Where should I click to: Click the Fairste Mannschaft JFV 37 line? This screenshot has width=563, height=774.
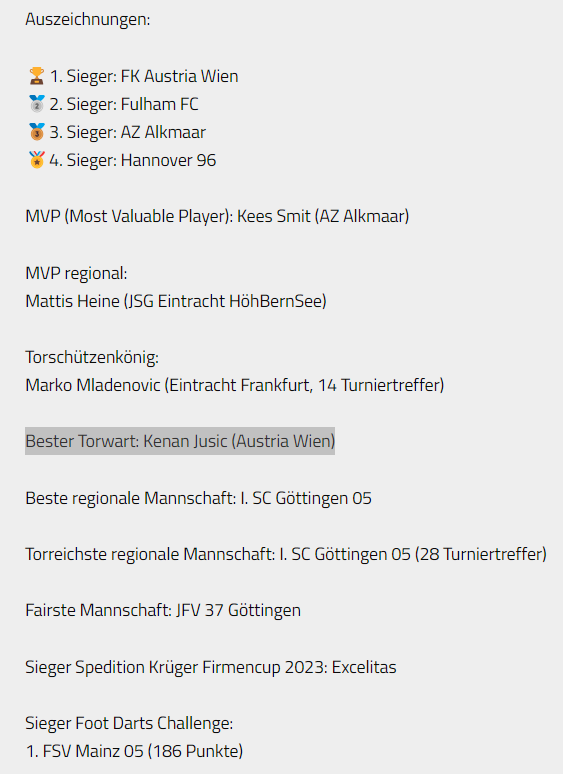point(163,610)
